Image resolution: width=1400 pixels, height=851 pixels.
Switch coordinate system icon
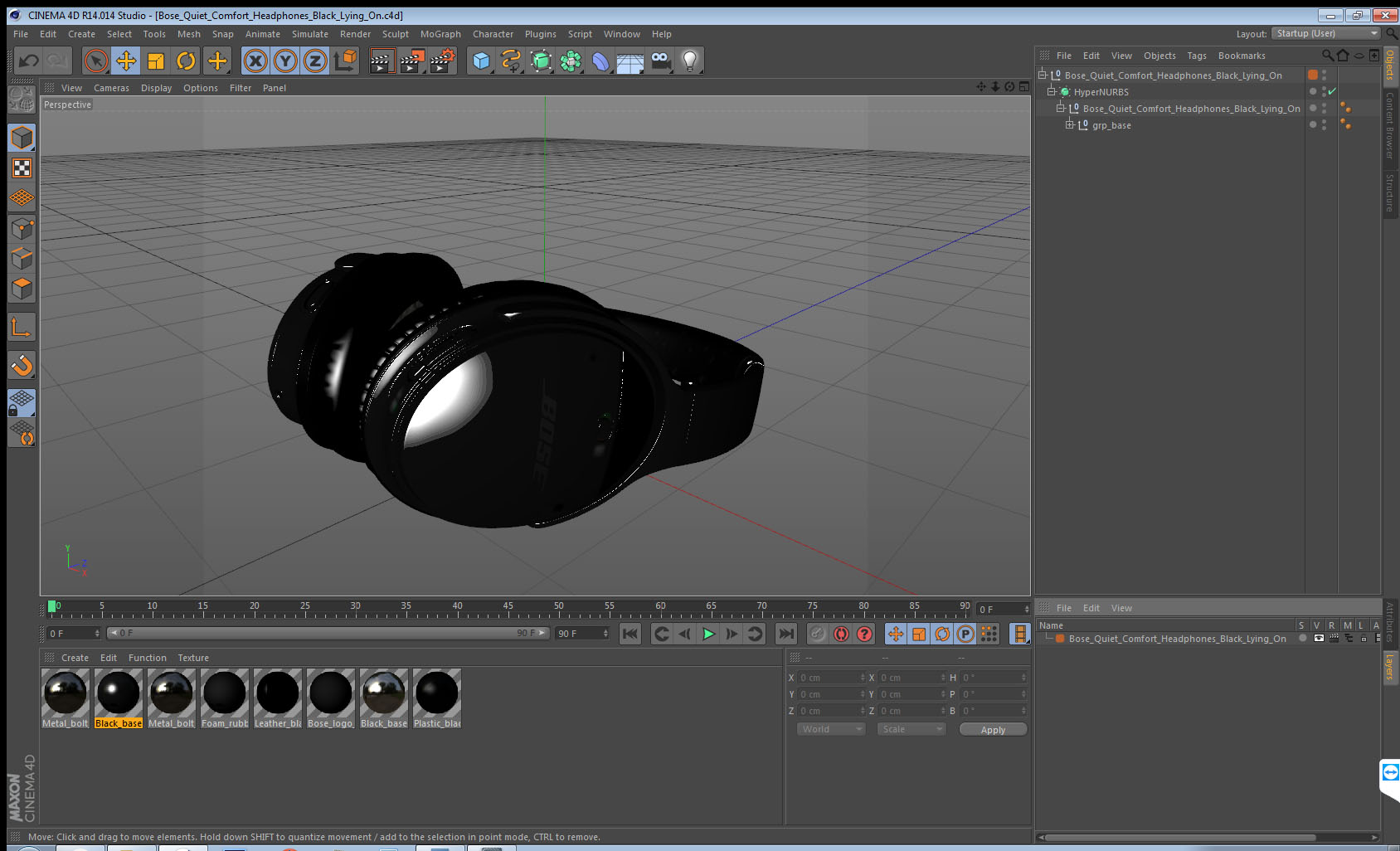(345, 61)
